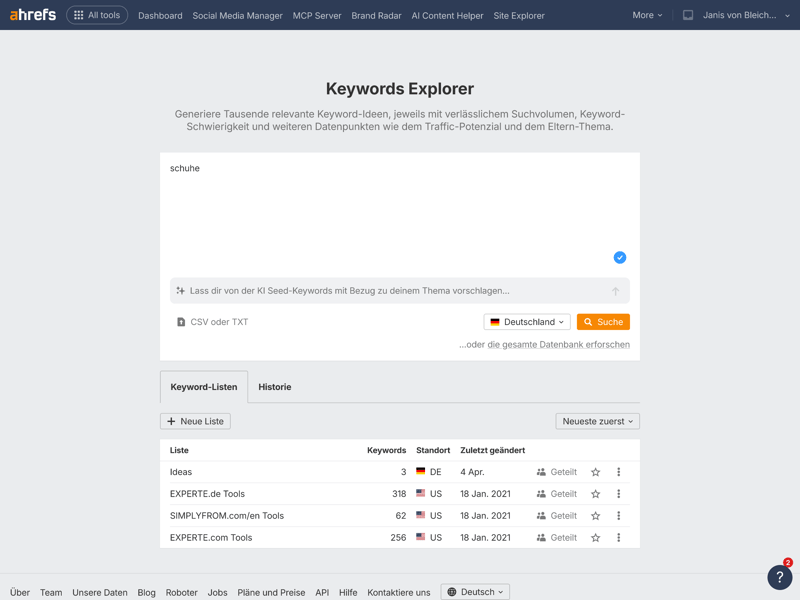Open Unsere Daten footer link
Viewport: 800px width, 600px height.
pos(99,592)
